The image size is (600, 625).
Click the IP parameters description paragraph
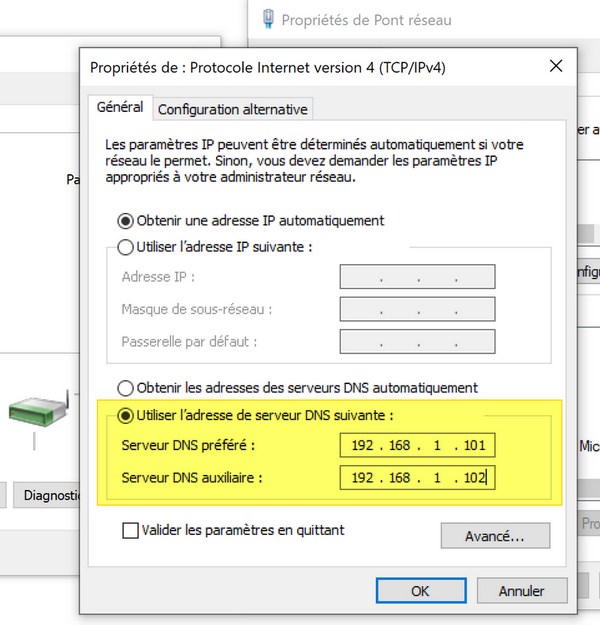coord(314,161)
